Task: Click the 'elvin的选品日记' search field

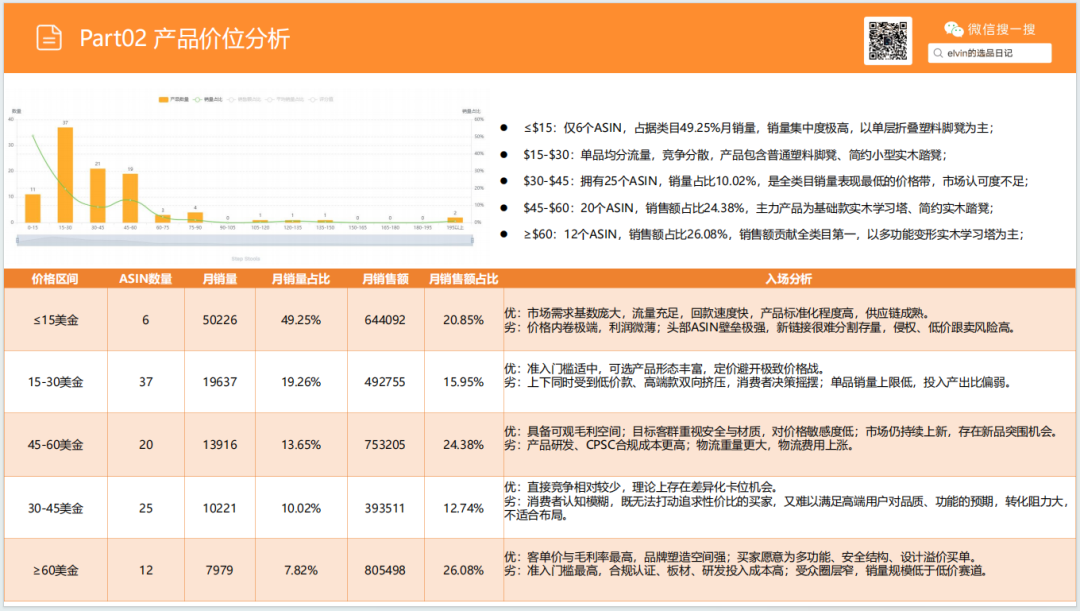Action: pyautogui.click(x=989, y=53)
